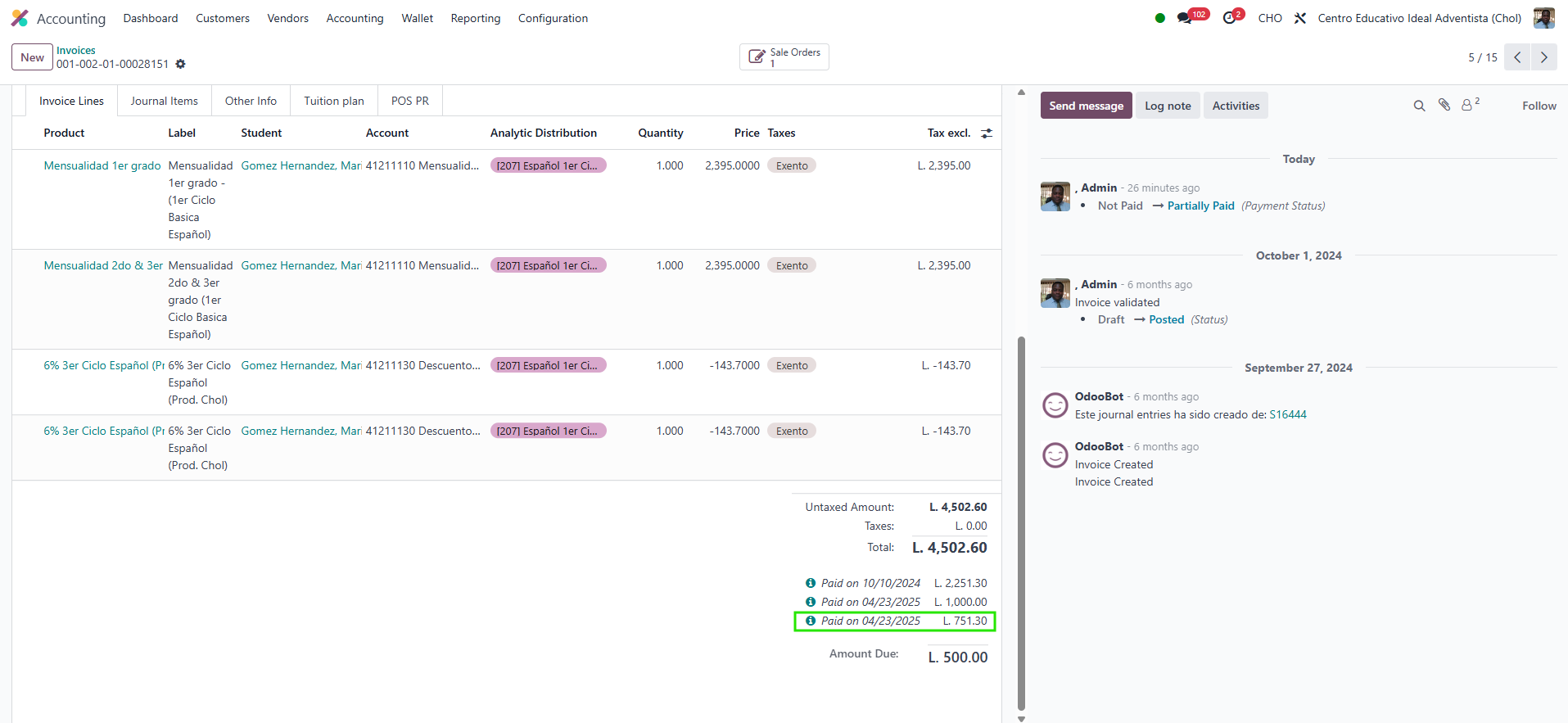This screenshot has width=1568, height=723.
Task: Switch to the Tuition plan tab
Action: [333, 101]
